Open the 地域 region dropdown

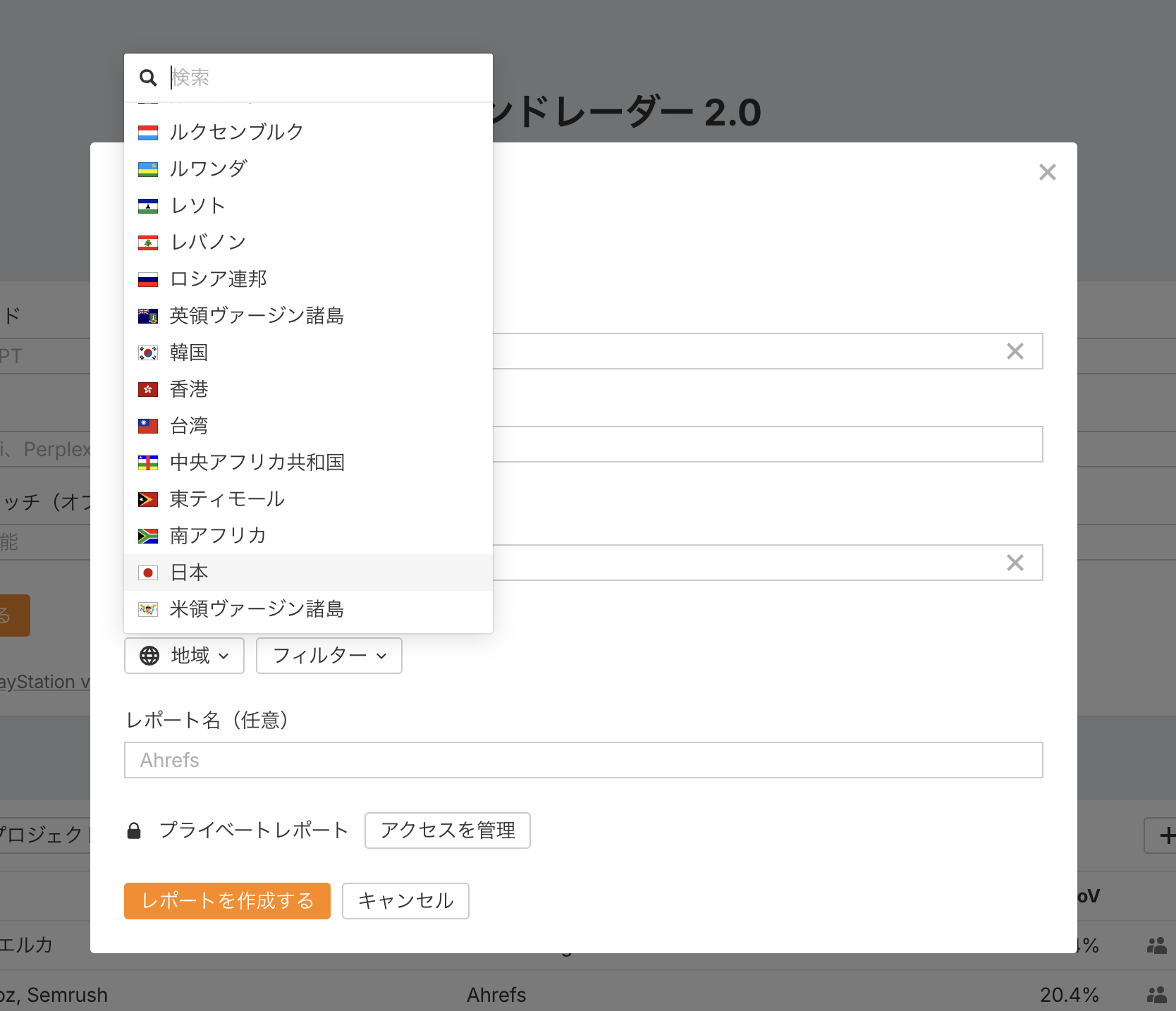tap(185, 656)
